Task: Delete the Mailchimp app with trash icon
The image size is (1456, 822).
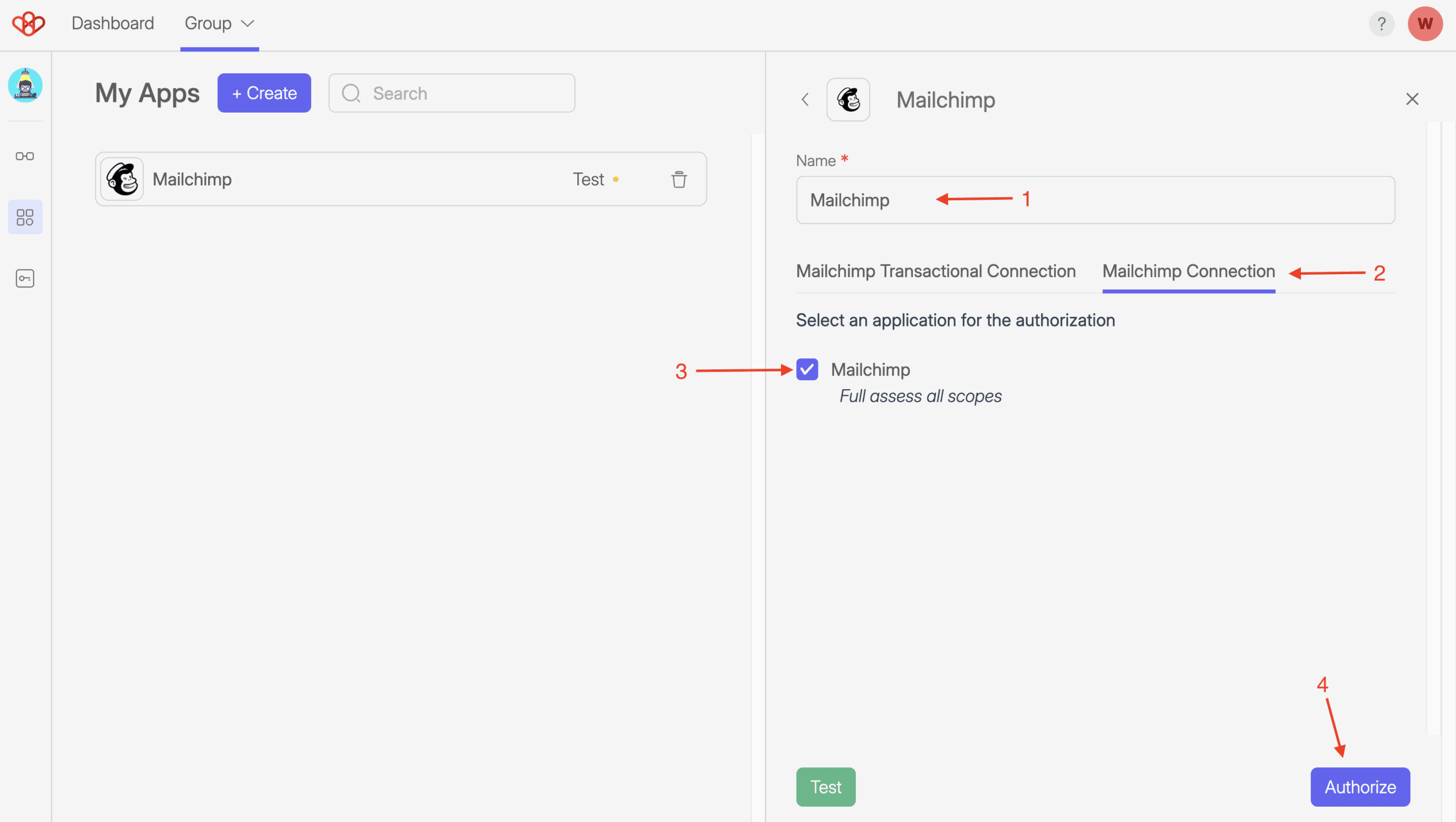Action: 679,179
